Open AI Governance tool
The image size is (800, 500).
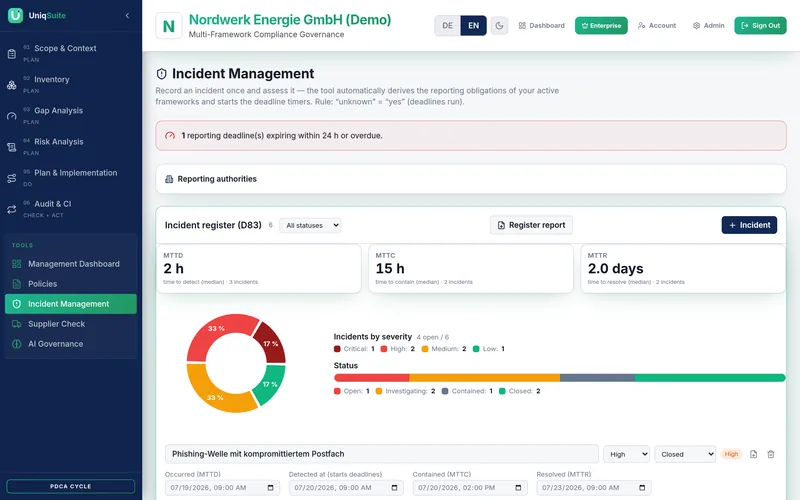click(x=71, y=344)
